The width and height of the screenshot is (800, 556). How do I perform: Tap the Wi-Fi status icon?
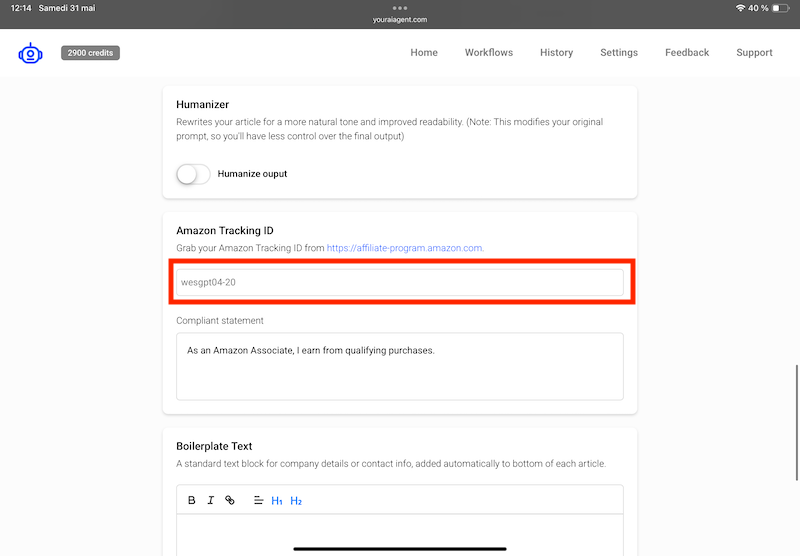tap(740, 8)
